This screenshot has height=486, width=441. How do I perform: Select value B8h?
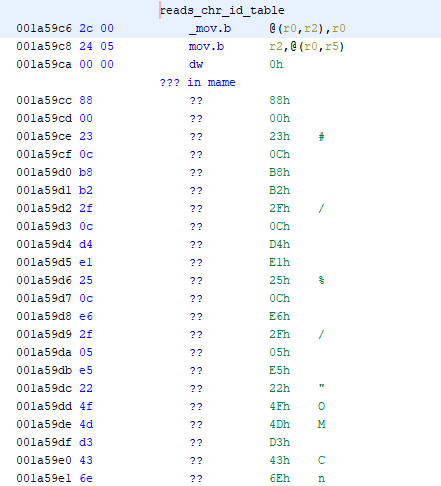tap(280, 173)
